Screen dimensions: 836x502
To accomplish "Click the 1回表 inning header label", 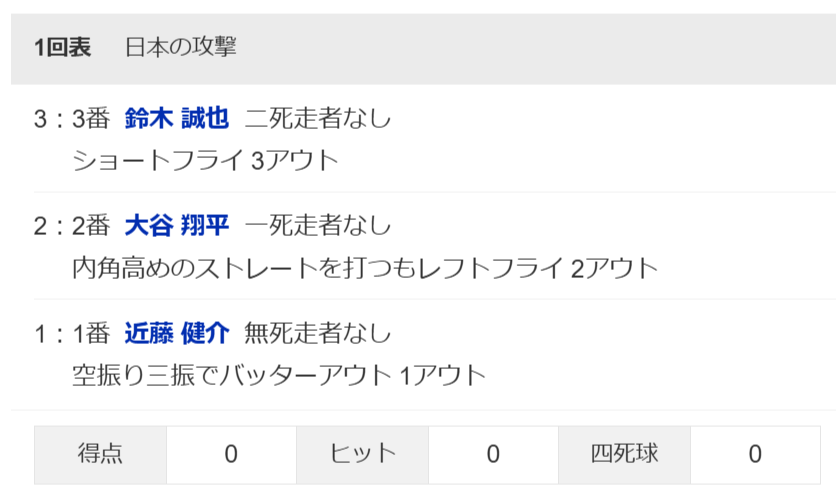I will tap(62, 47).
